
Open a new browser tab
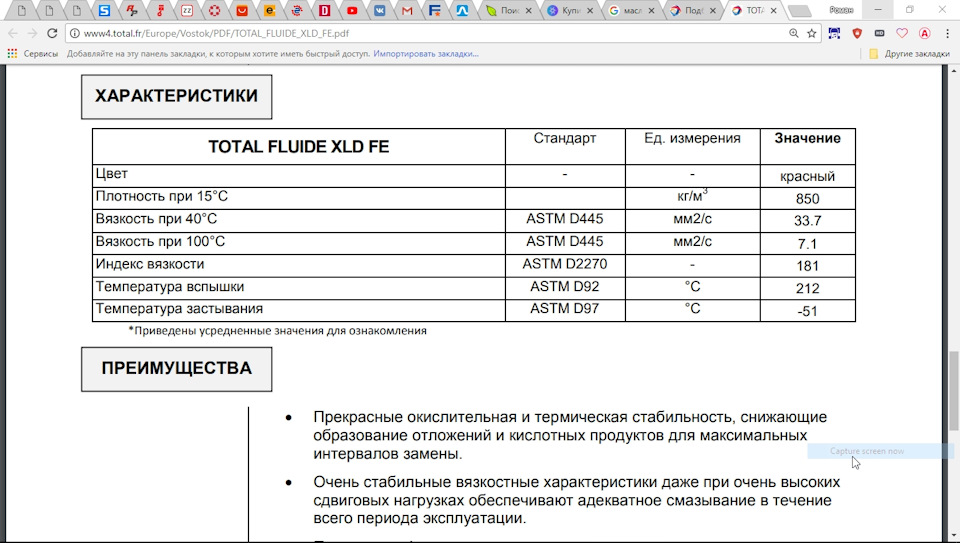799,11
